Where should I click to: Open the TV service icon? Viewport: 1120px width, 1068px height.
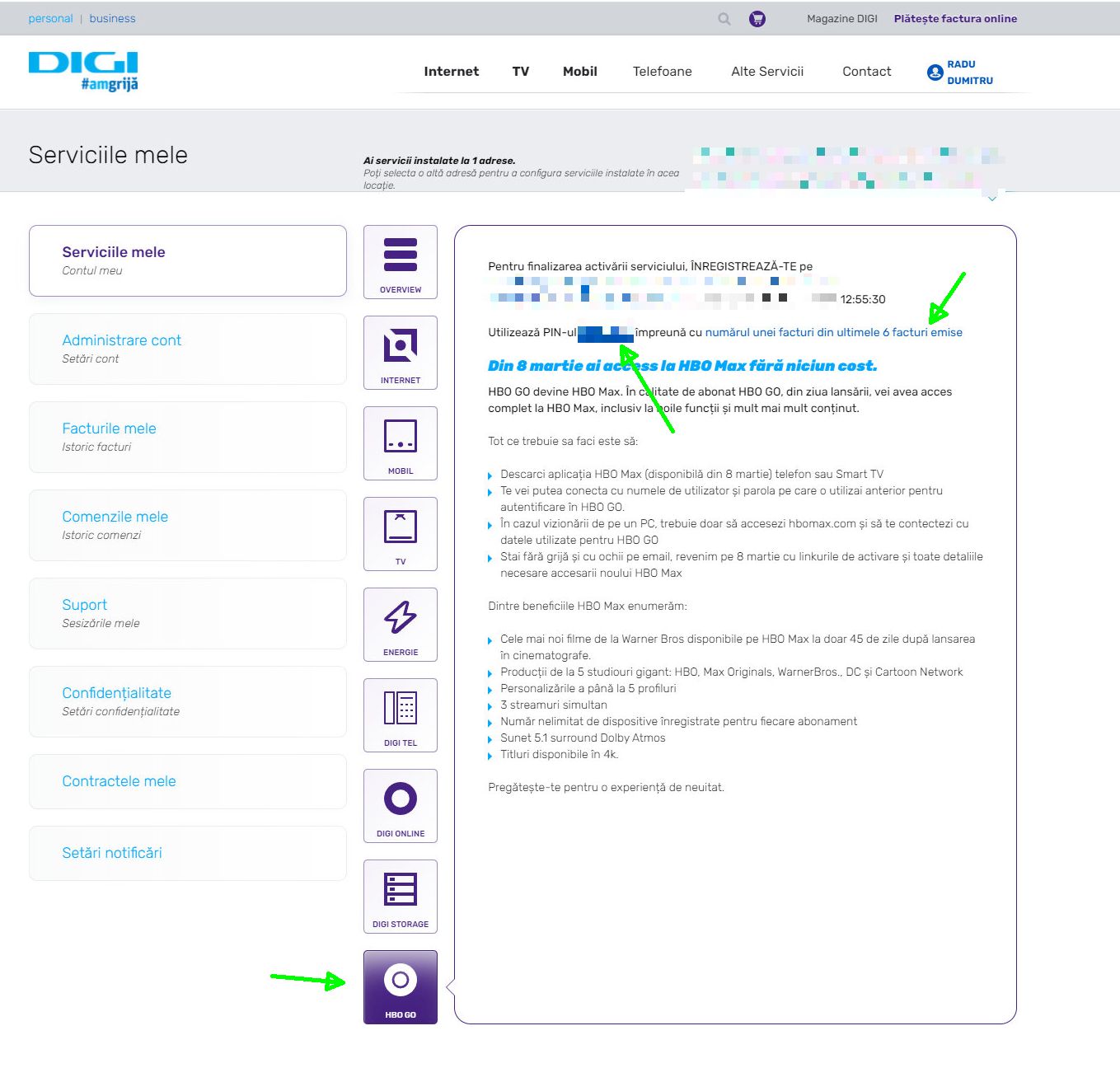pyautogui.click(x=401, y=534)
